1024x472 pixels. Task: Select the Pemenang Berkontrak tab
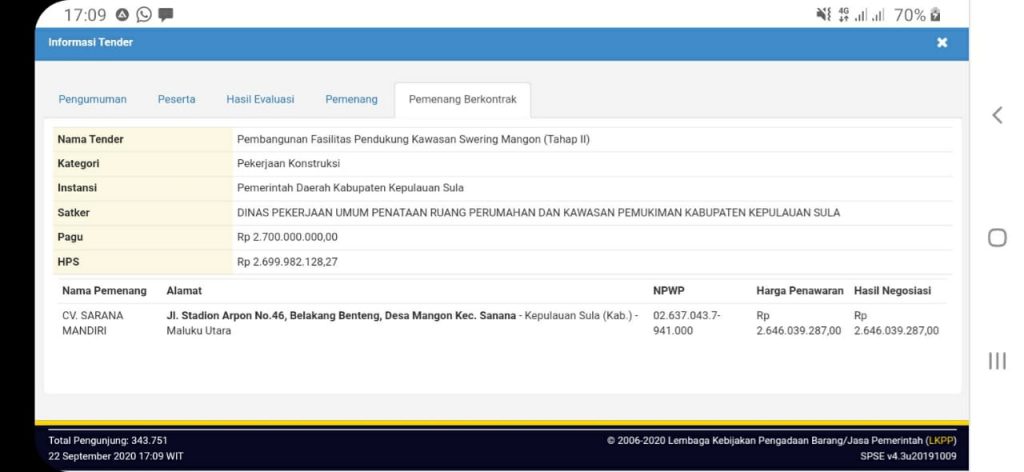tap(462, 99)
